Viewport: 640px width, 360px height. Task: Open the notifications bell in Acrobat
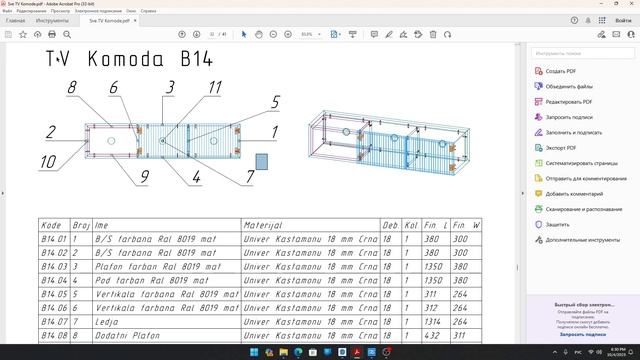588,20
